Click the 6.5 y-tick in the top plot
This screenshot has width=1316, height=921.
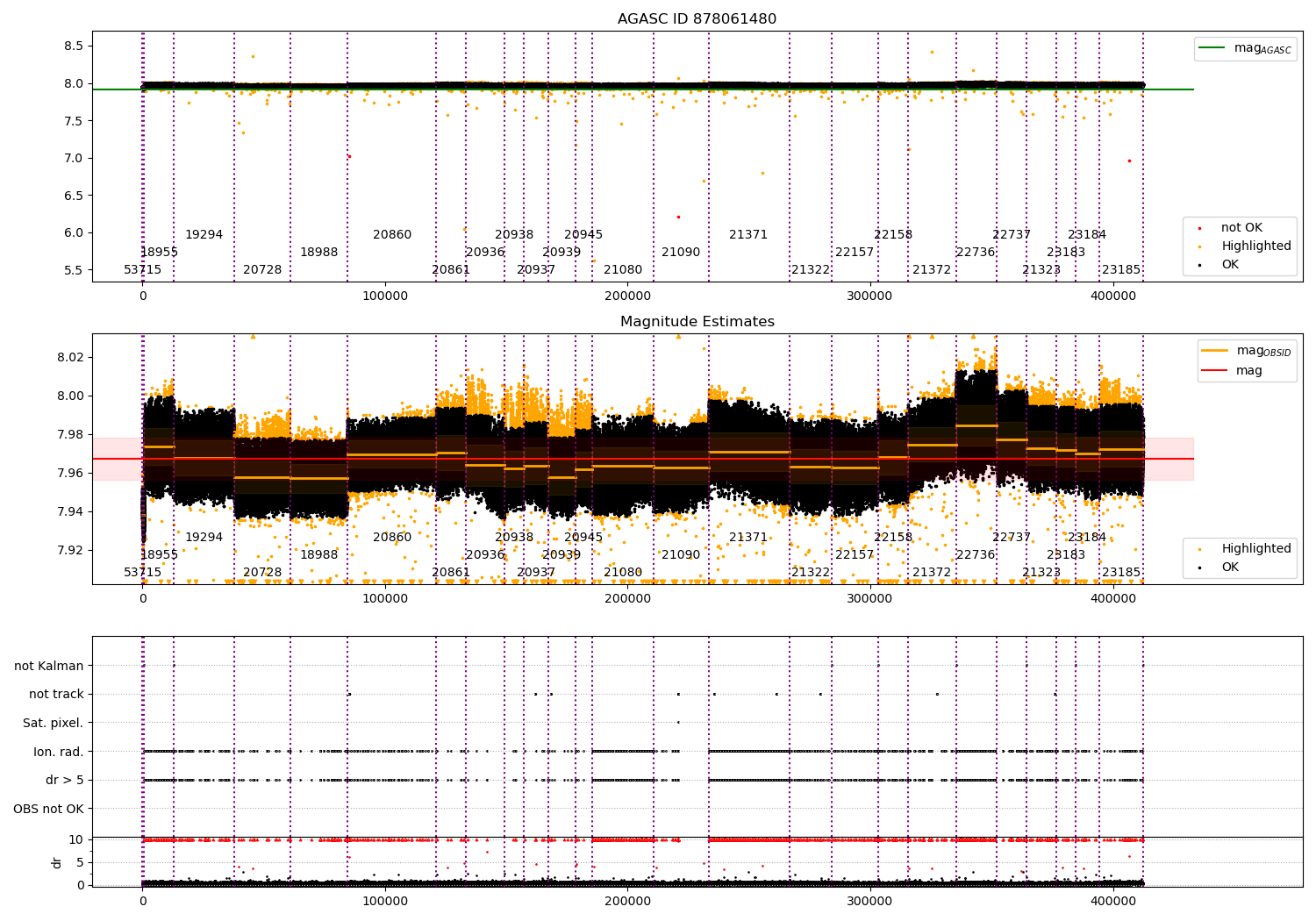[74, 196]
